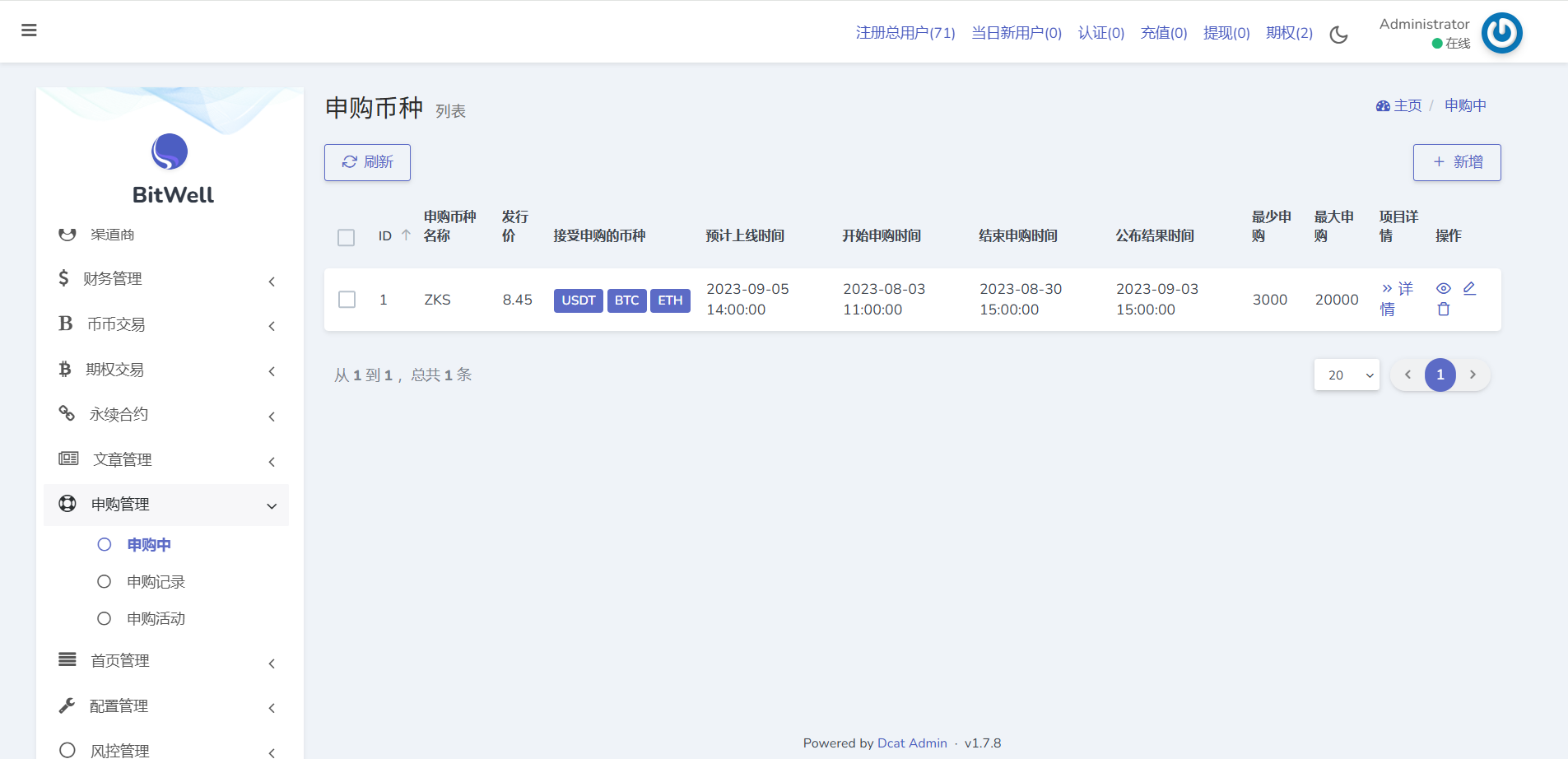Click the 刷新 refresh button
1568x759 pixels.
(x=367, y=162)
